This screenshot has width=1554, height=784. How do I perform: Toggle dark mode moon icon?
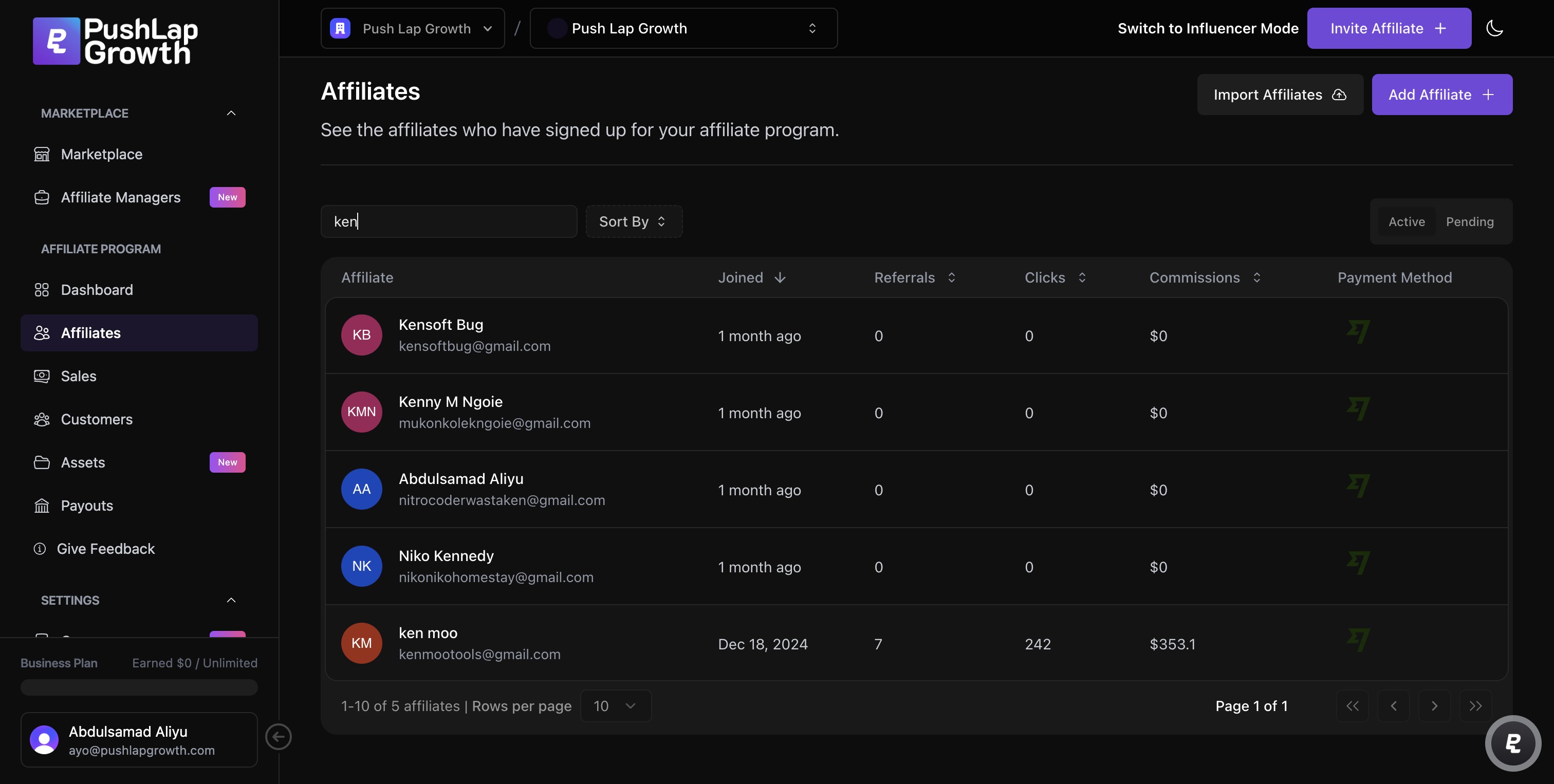click(x=1494, y=28)
